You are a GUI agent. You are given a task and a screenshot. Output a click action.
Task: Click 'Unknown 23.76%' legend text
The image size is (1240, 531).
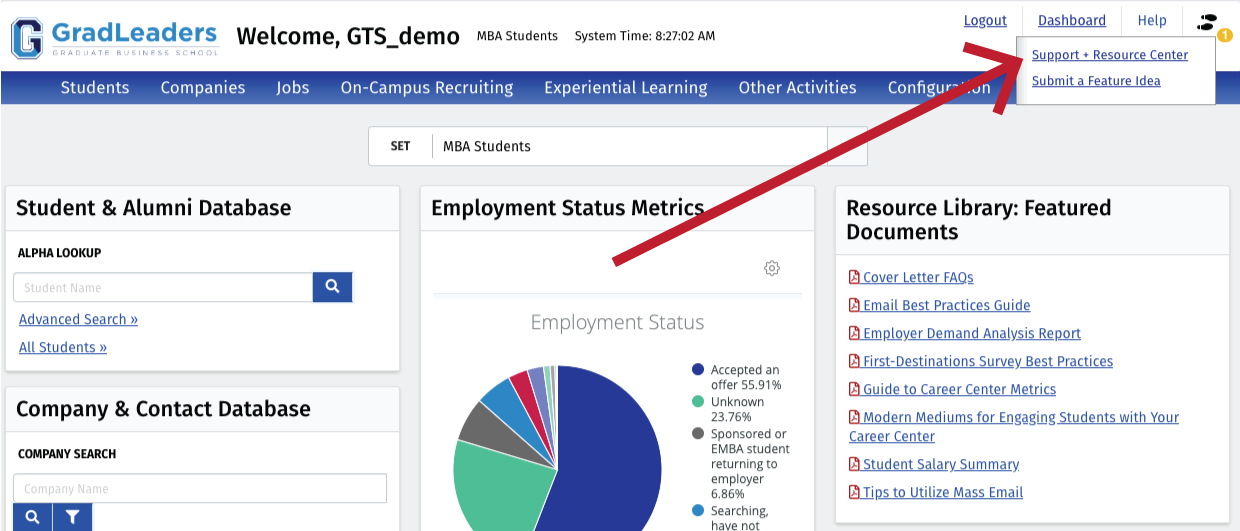click(x=738, y=409)
